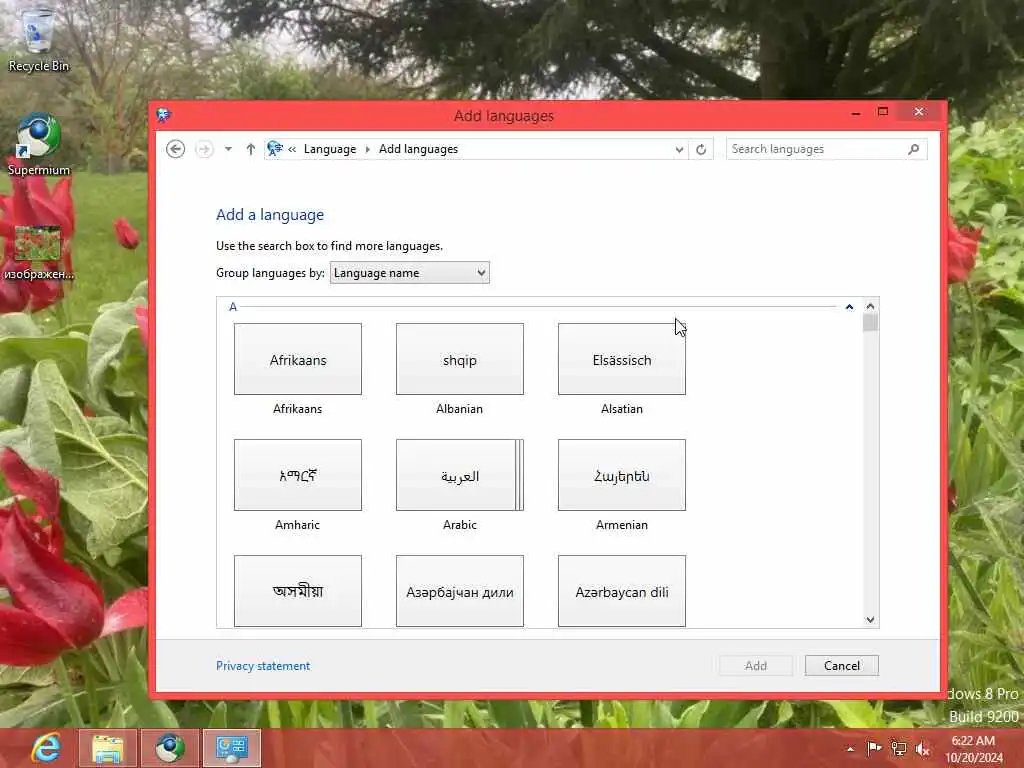Viewport: 1024px width, 768px height.
Task: Close the Add languages window
Action: coord(919,112)
